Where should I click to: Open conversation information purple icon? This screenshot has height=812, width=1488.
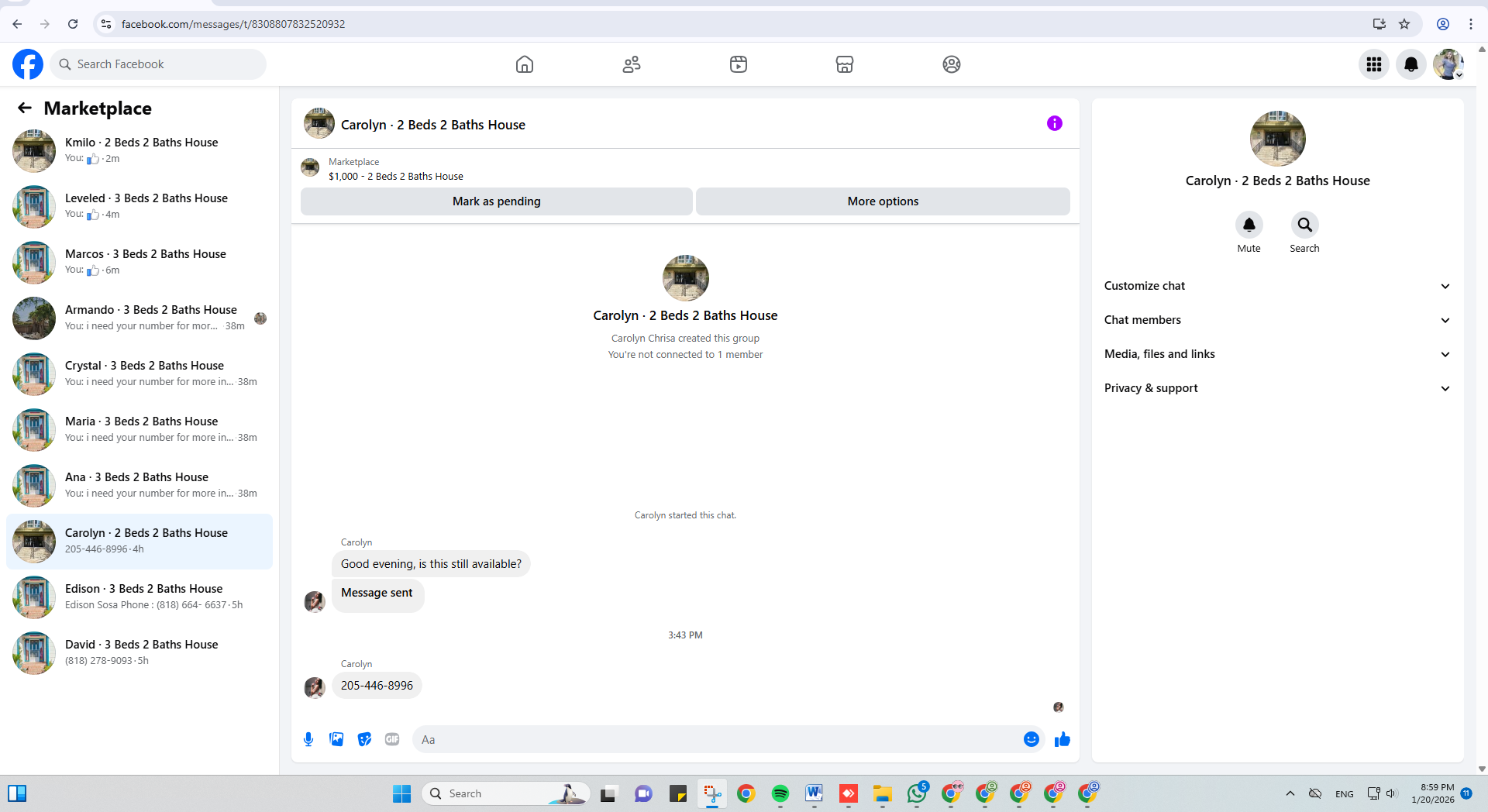click(1055, 123)
